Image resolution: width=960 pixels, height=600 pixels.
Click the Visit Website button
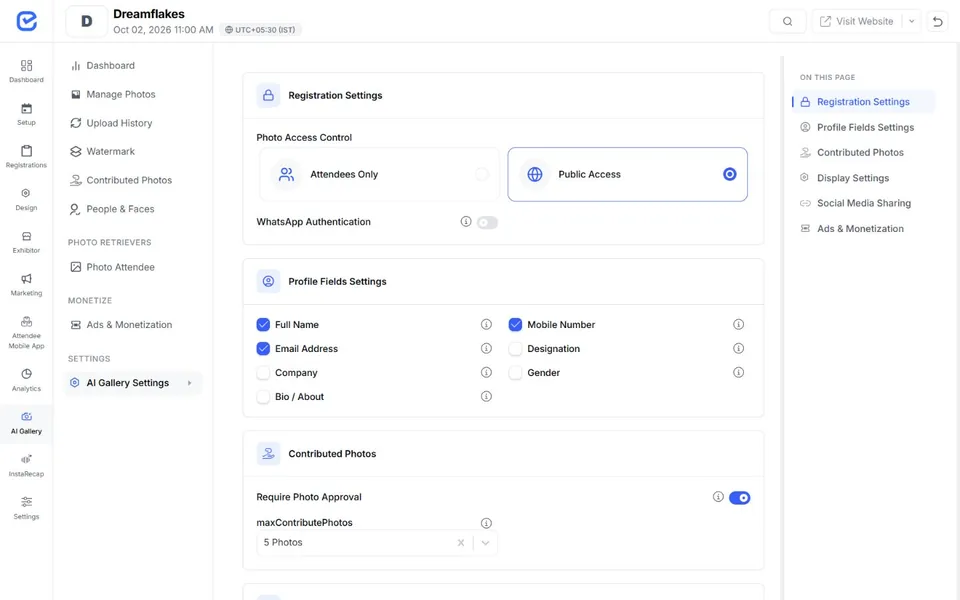[857, 21]
